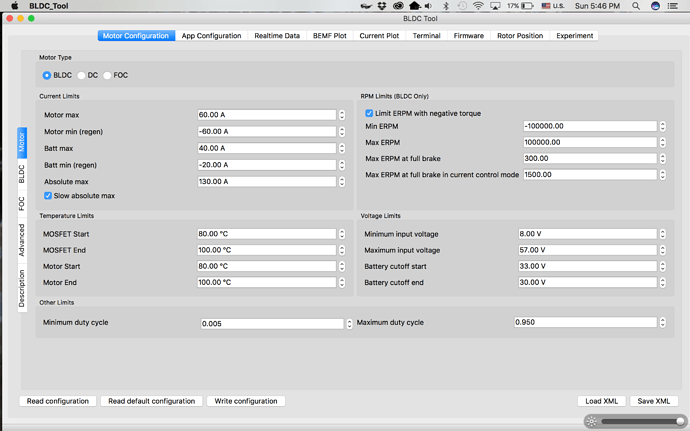Adjust the Max ERPM stepper arrows
This screenshot has height=431, width=690.
tap(662, 142)
